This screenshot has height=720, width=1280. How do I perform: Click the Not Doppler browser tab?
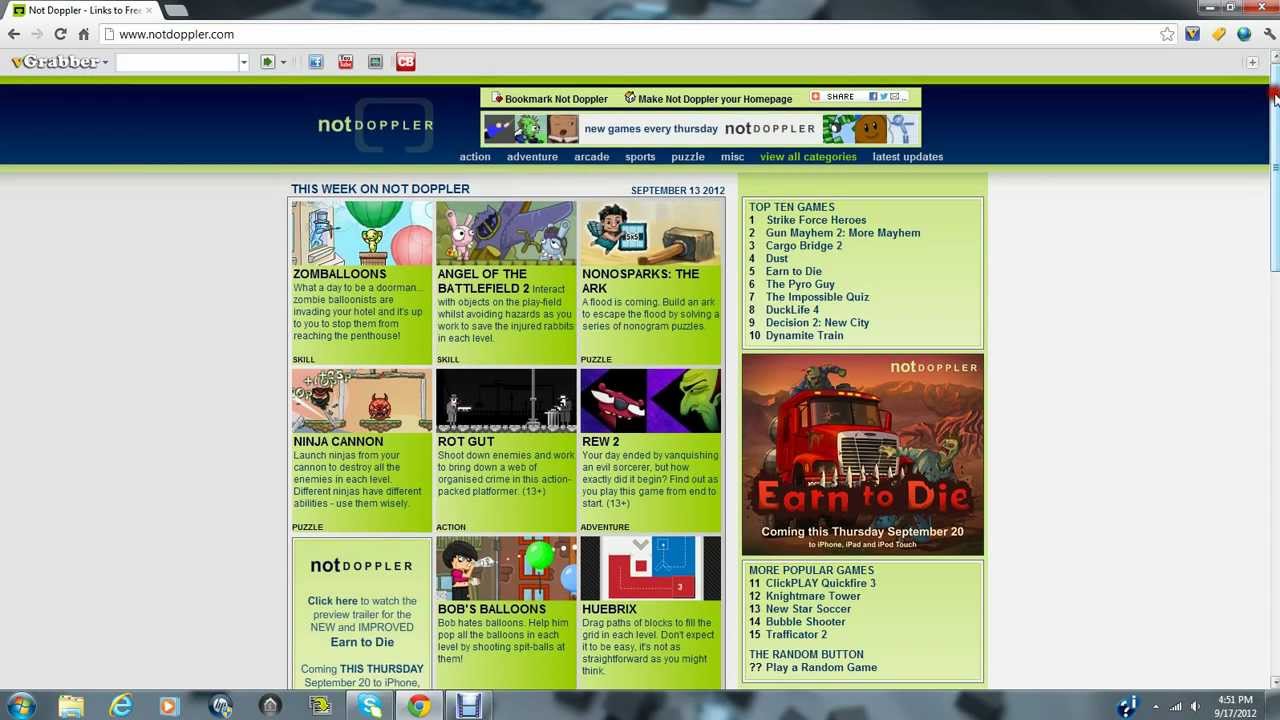82,10
